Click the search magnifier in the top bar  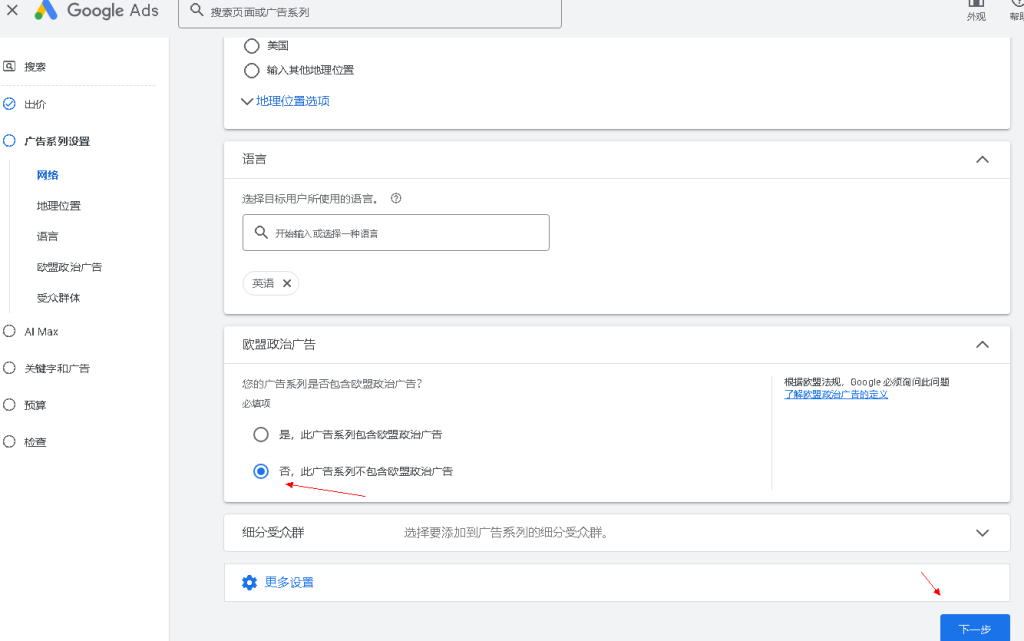tap(198, 13)
